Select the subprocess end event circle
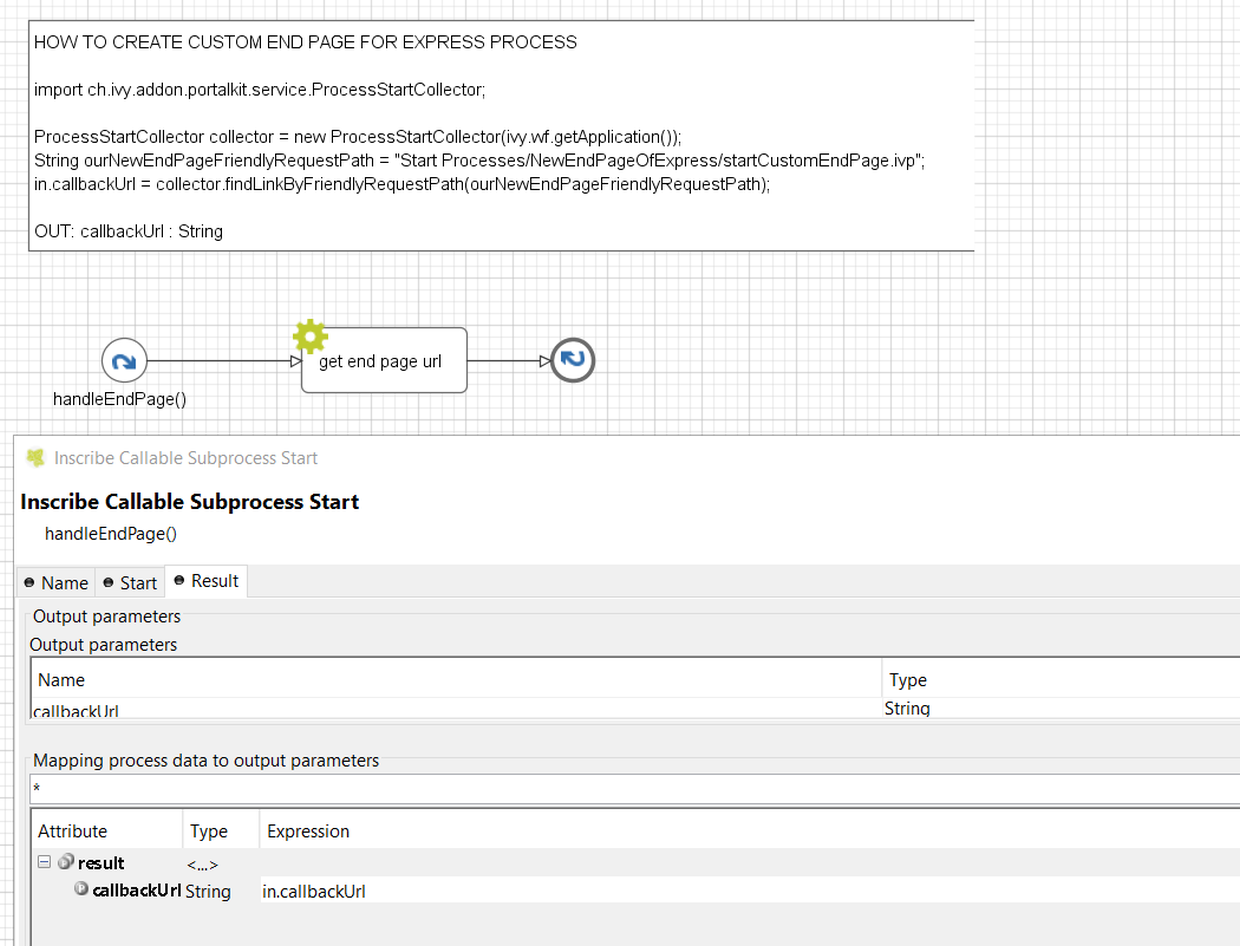Image resolution: width=1240 pixels, height=946 pixels. click(573, 360)
